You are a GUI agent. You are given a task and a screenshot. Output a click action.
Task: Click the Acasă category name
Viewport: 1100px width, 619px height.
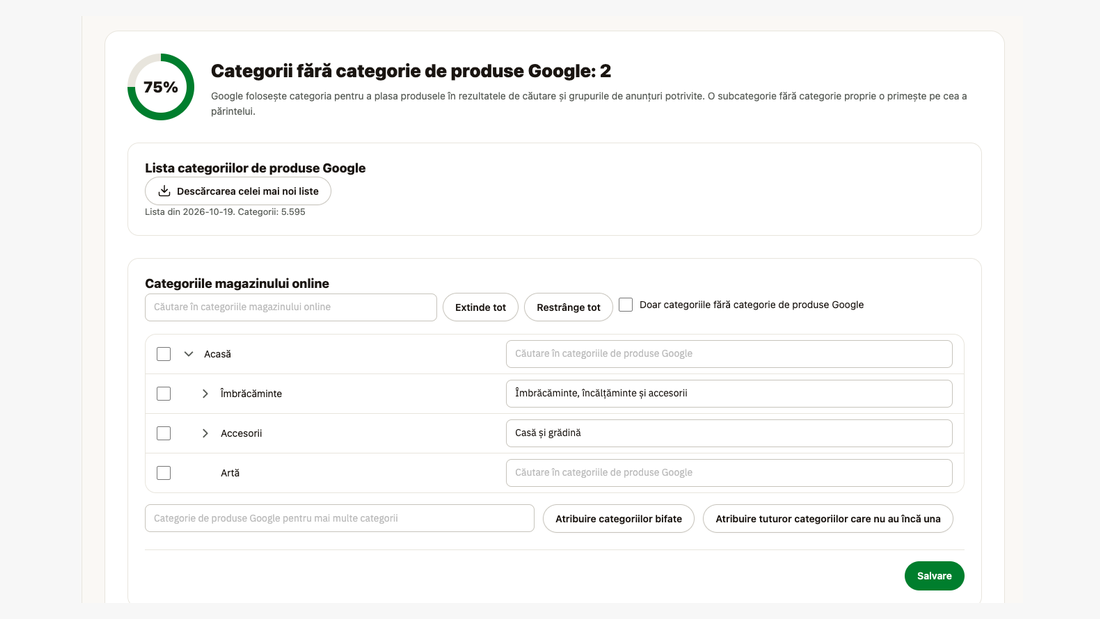pyautogui.click(x=217, y=354)
